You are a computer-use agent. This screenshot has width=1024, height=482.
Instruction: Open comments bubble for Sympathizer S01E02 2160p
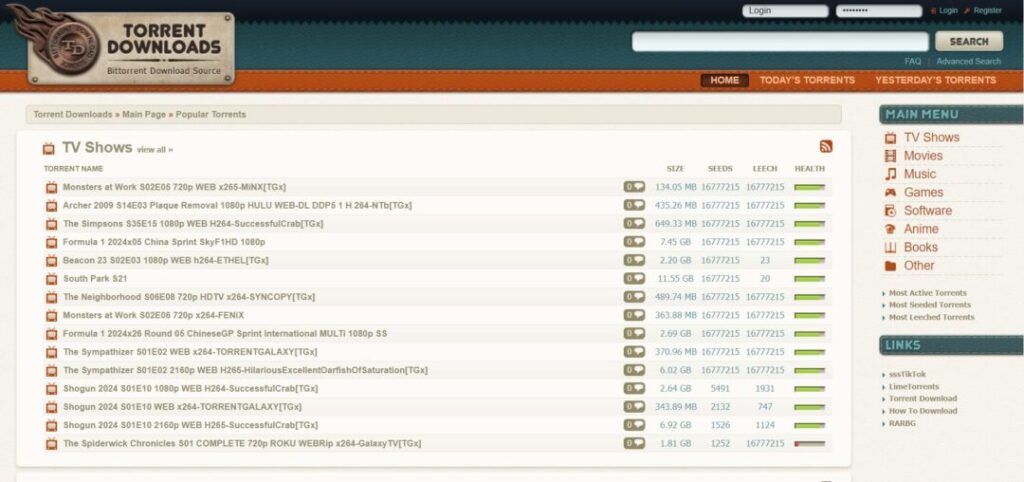coord(633,370)
